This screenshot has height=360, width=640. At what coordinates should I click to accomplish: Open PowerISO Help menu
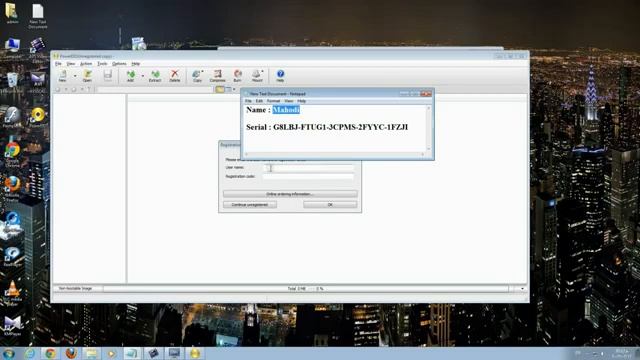(x=136, y=64)
